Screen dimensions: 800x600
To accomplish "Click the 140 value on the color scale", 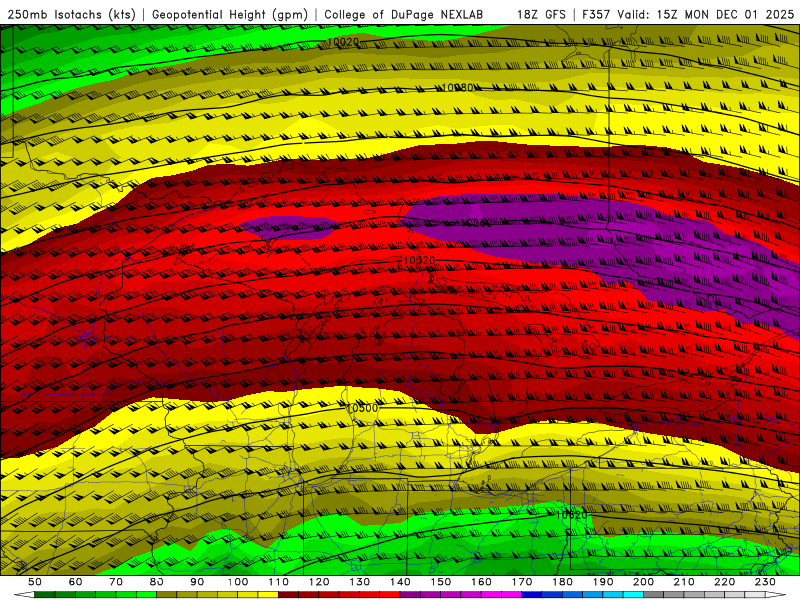I will pyautogui.click(x=400, y=582).
